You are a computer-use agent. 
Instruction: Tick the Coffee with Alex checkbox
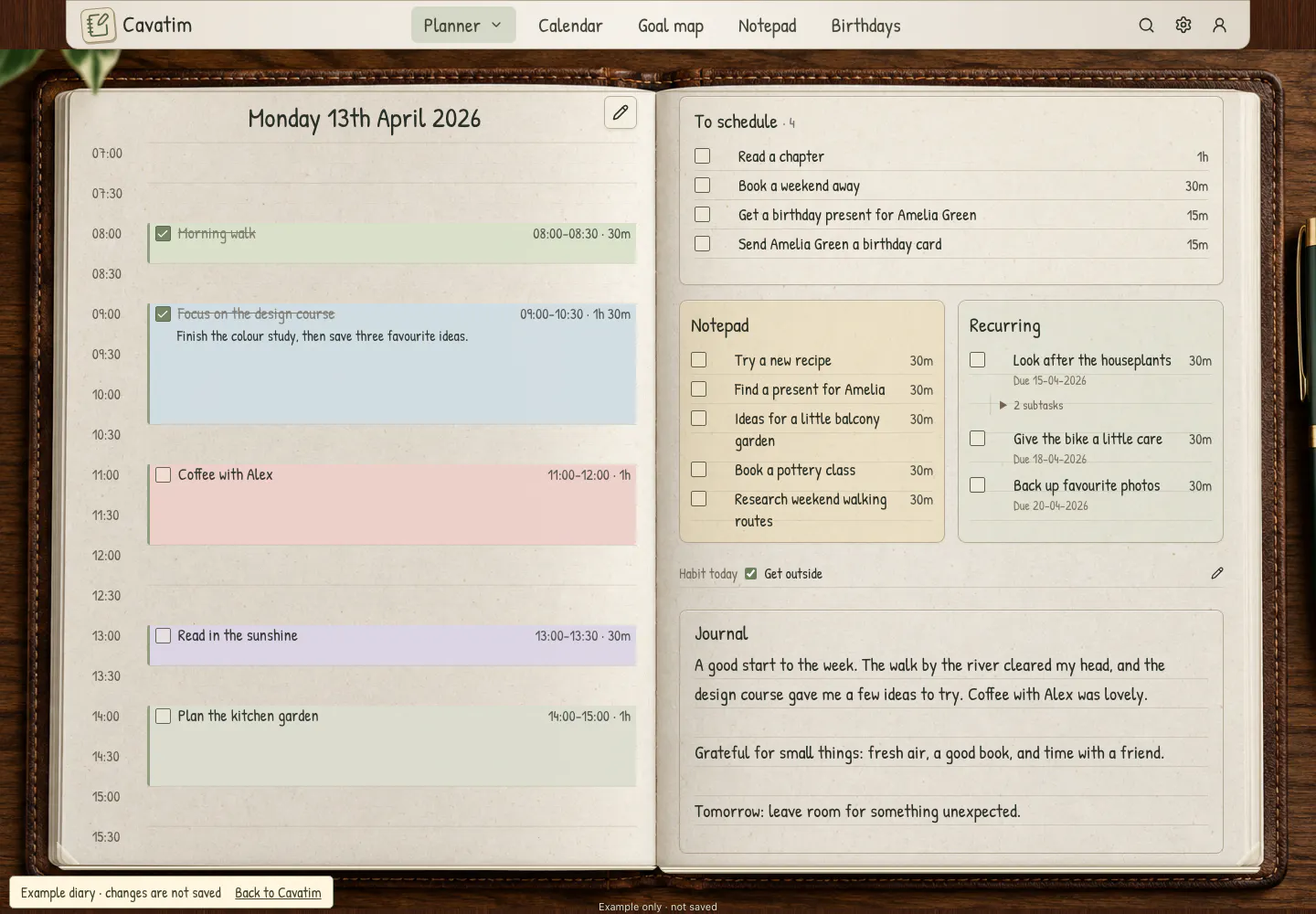pos(163,474)
